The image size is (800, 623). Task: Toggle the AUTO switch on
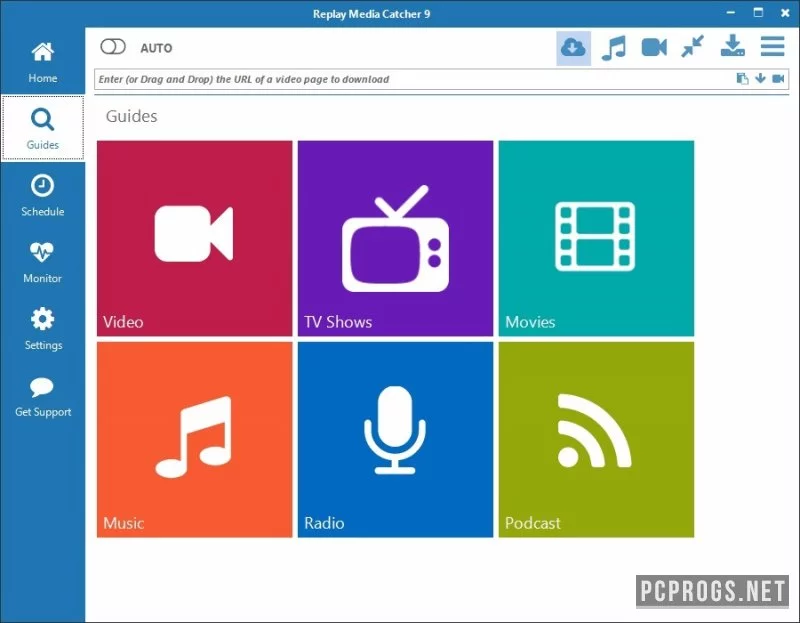[x=113, y=47]
